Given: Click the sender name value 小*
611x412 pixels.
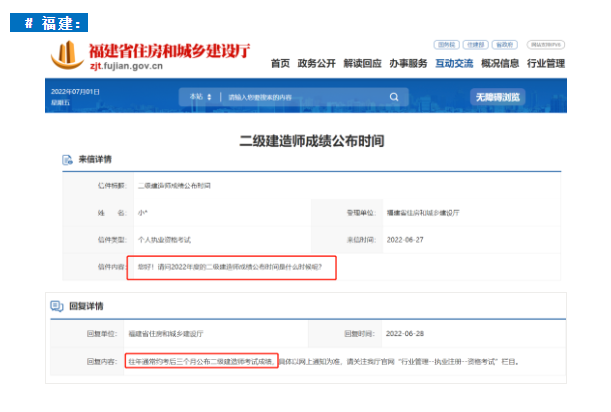Looking at the screenshot, I should tap(143, 213).
